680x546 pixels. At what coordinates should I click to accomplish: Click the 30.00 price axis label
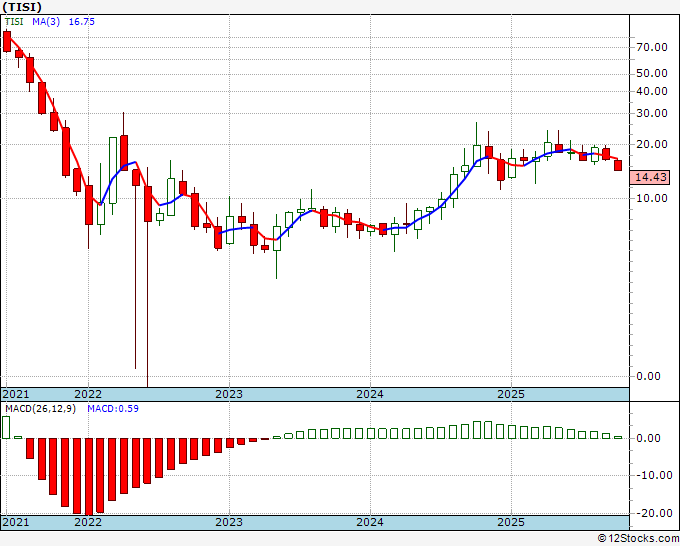pyautogui.click(x=652, y=114)
